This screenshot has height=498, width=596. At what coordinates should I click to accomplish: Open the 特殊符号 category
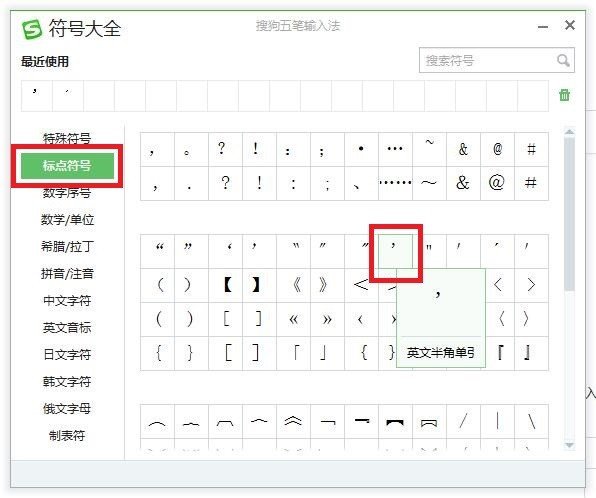click(x=67, y=139)
